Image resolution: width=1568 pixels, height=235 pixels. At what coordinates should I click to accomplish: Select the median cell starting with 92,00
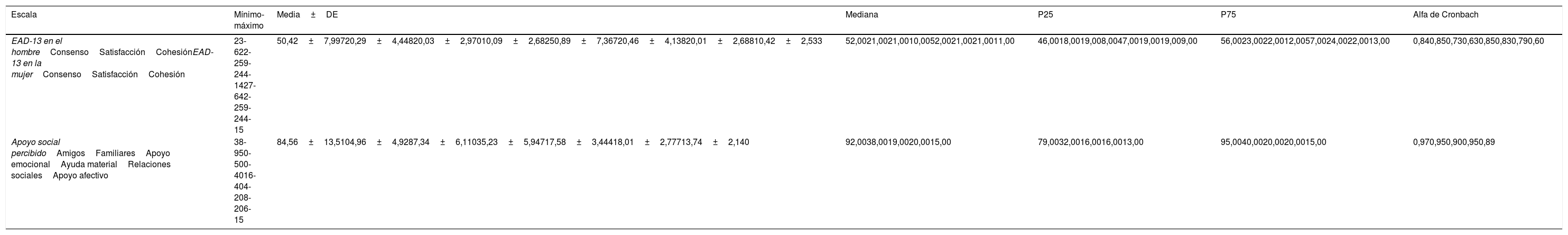(898, 142)
